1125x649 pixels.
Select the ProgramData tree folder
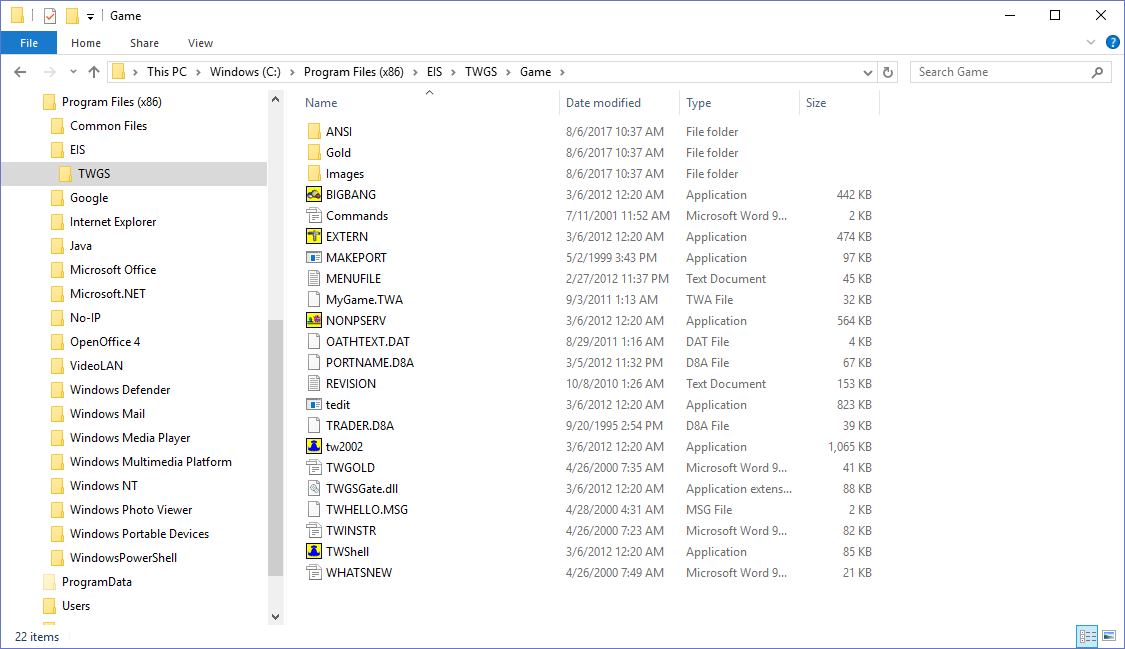(x=96, y=582)
